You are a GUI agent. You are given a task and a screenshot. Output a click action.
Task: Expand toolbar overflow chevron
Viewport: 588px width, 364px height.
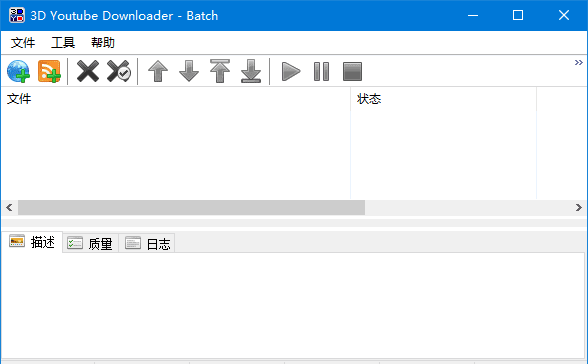579,63
